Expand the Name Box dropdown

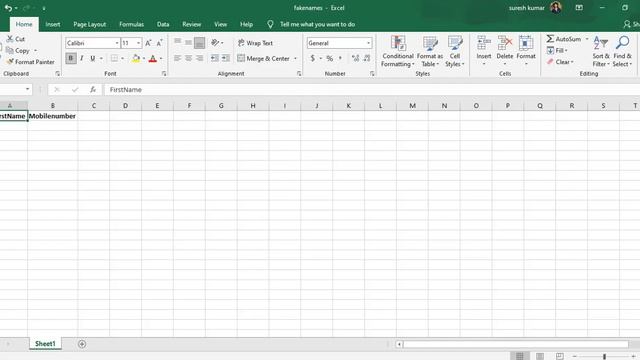[27, 89]
